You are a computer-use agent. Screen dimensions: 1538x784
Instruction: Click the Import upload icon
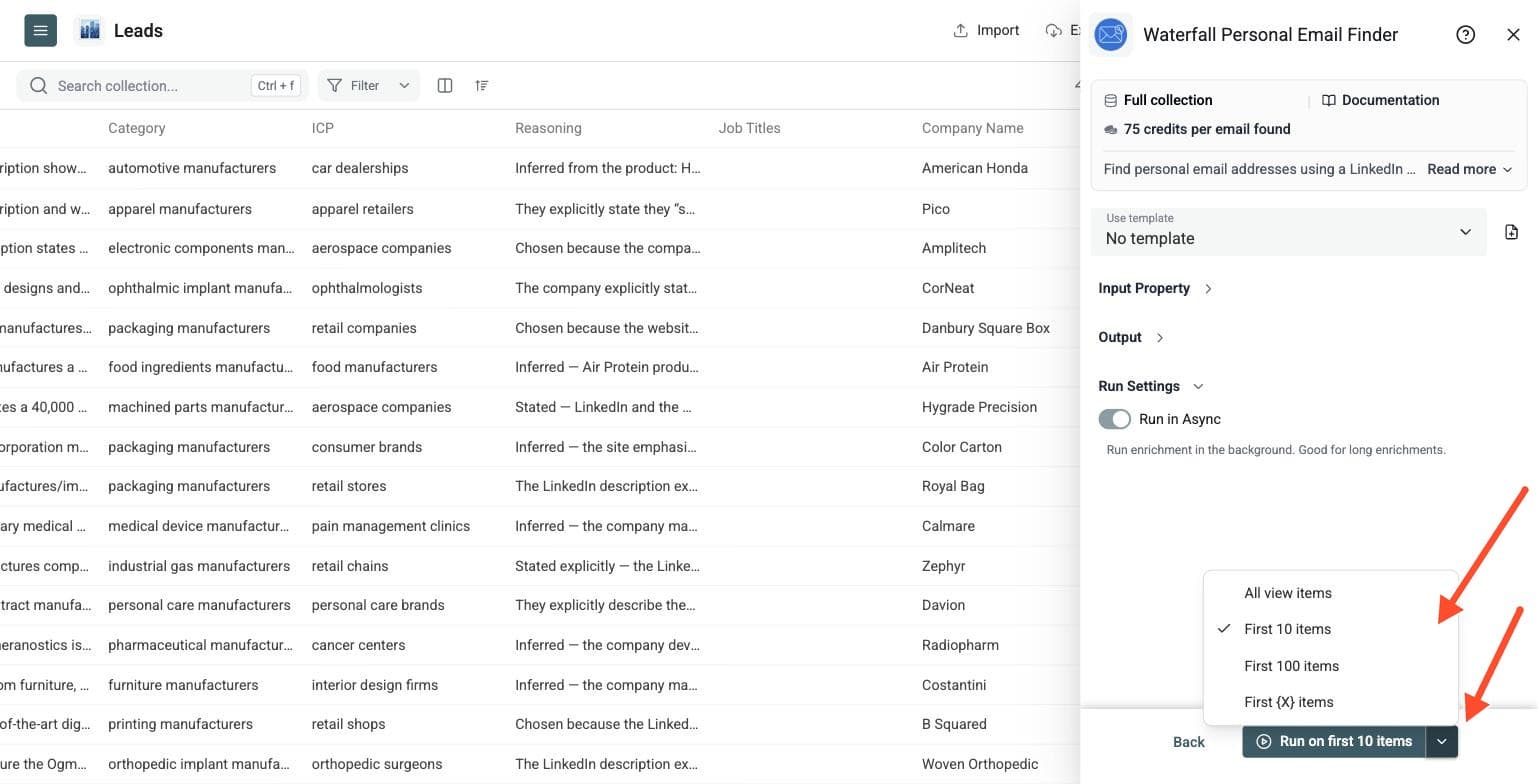[960, 31]
